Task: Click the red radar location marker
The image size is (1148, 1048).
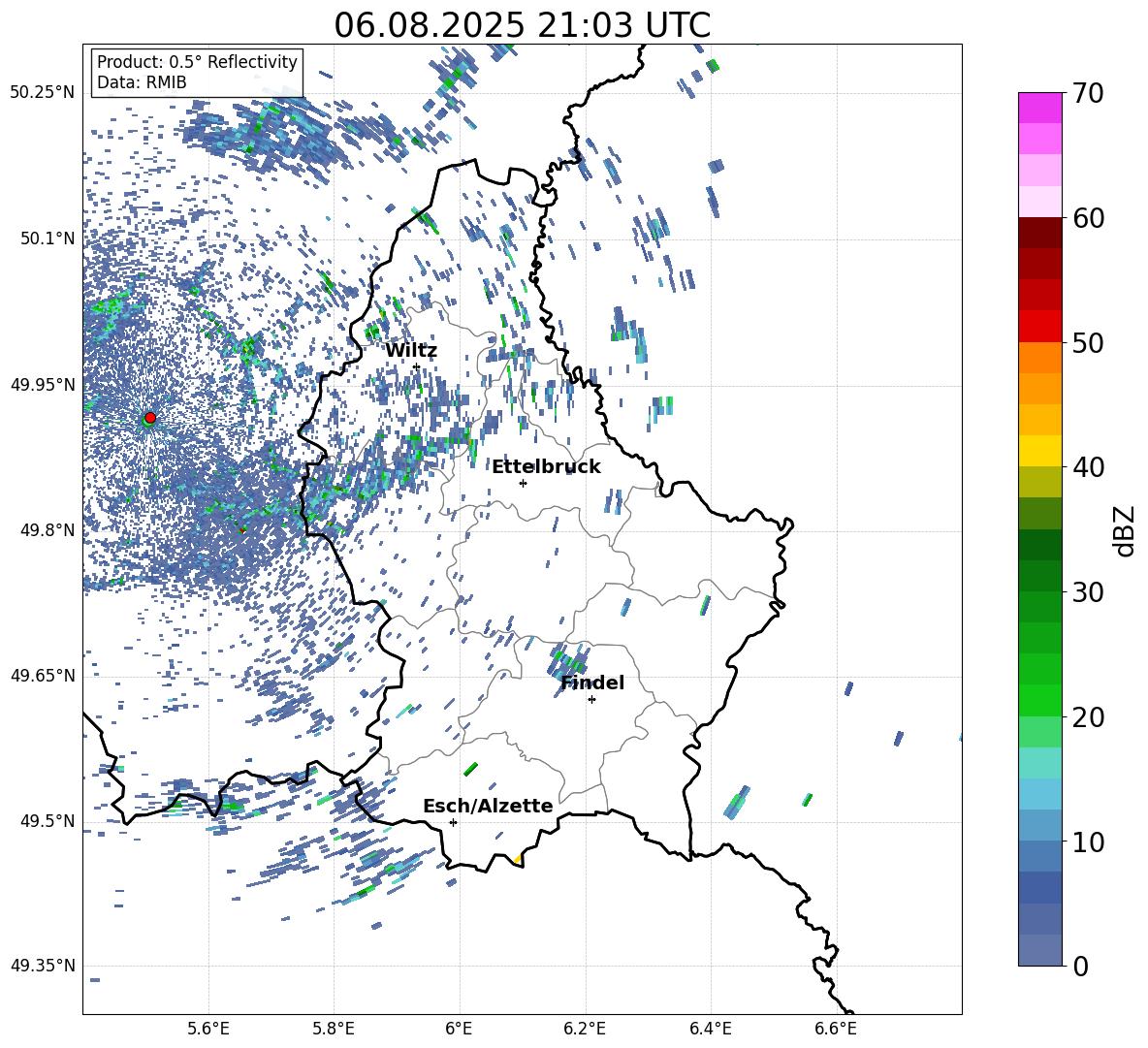Action: (x=150, y=417)
